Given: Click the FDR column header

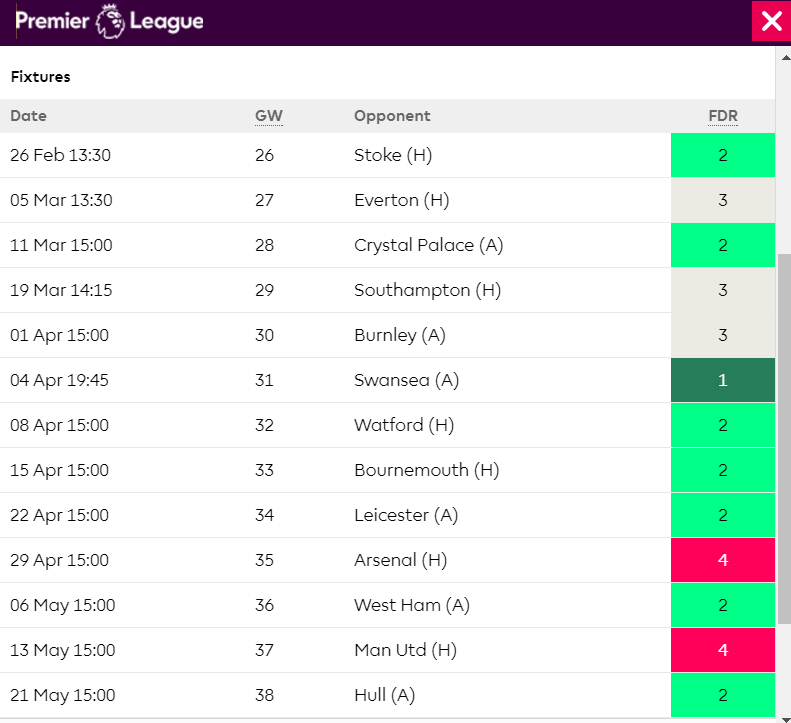Looking at the screenshot, I should (722, 116).
